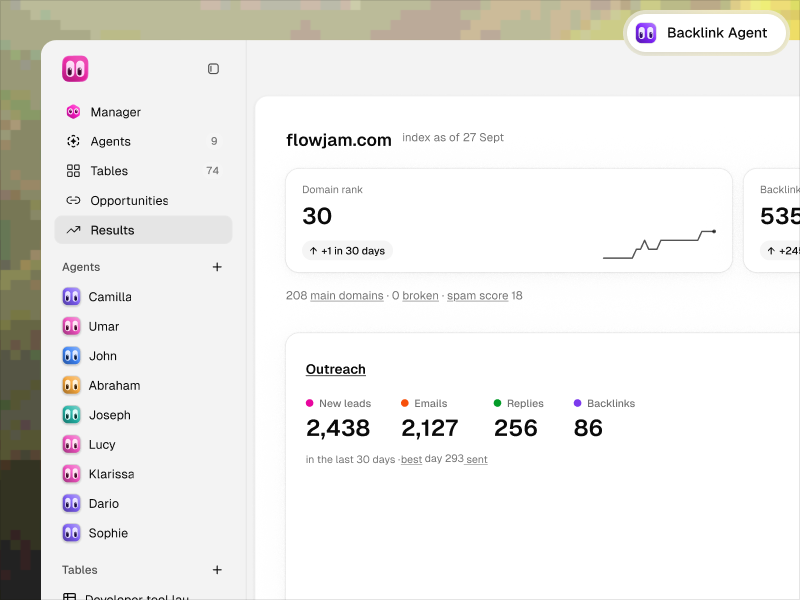The height and width of the screenshot is (600, 800).
Task: Select the Results navigation item
Action: pos(143,230)
